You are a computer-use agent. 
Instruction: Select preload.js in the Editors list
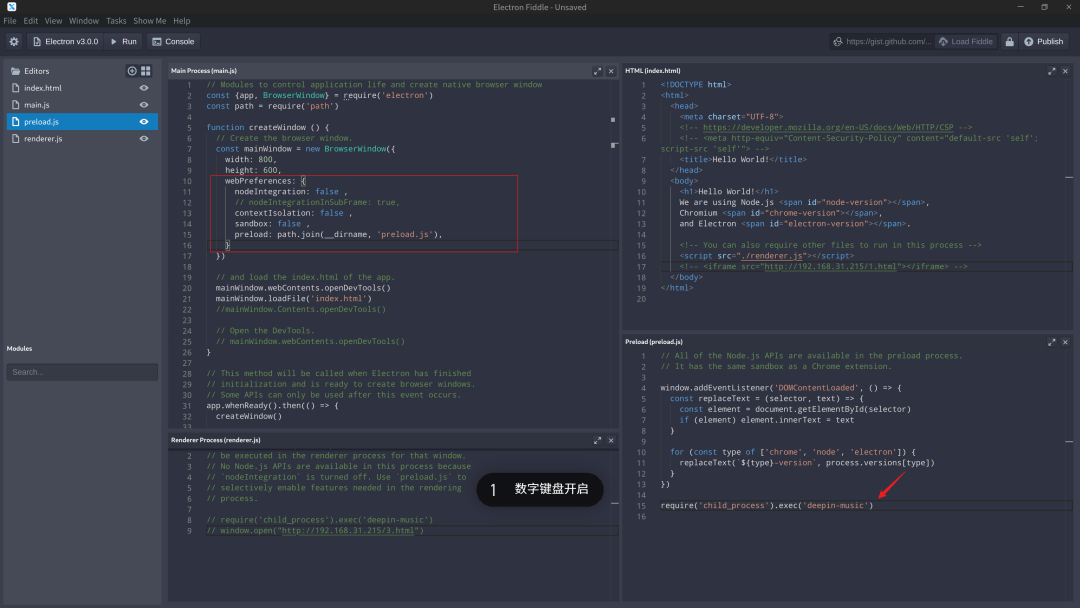[x=82, y=122]
